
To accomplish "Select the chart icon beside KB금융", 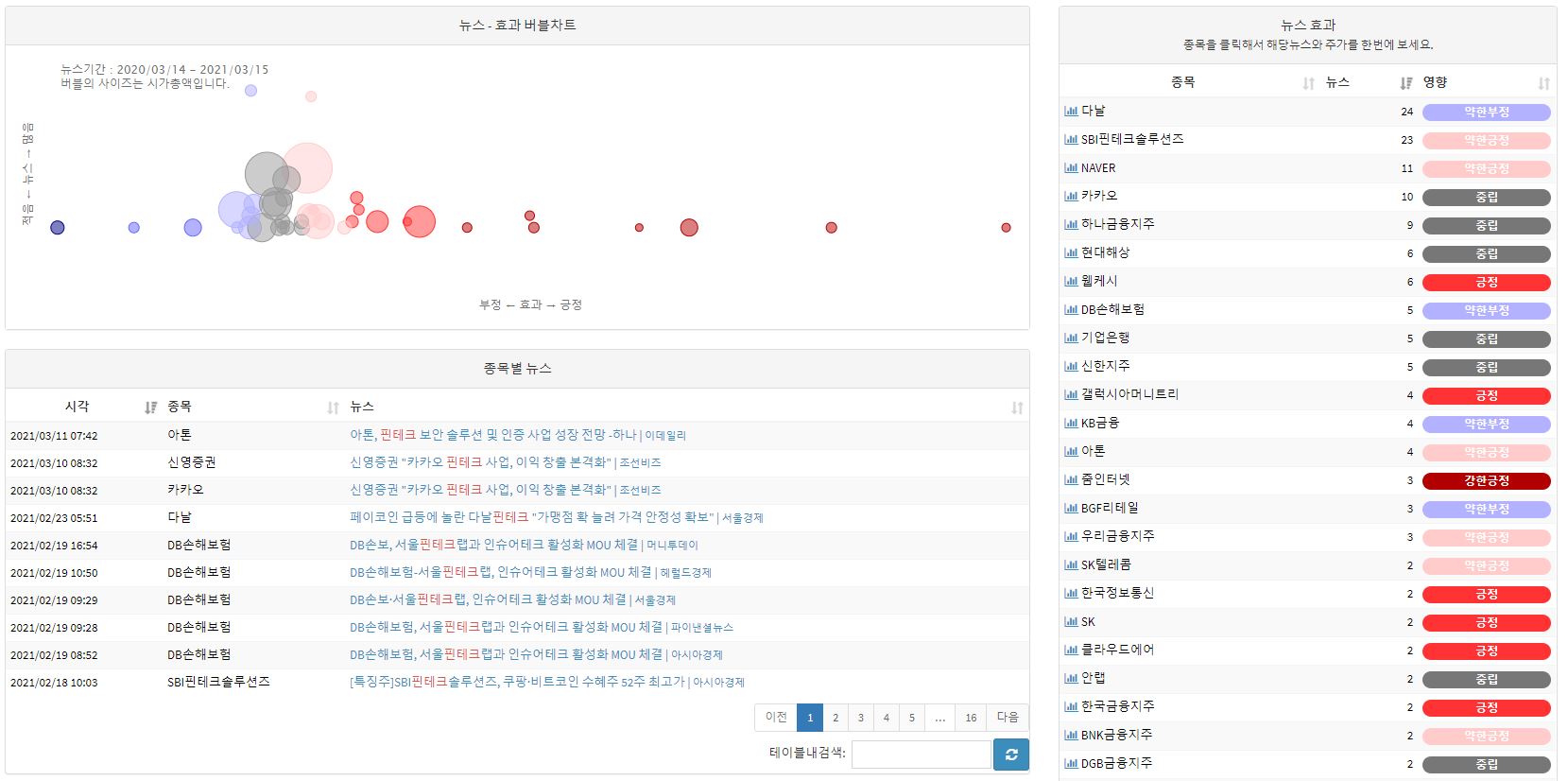I will [1071, 424].
